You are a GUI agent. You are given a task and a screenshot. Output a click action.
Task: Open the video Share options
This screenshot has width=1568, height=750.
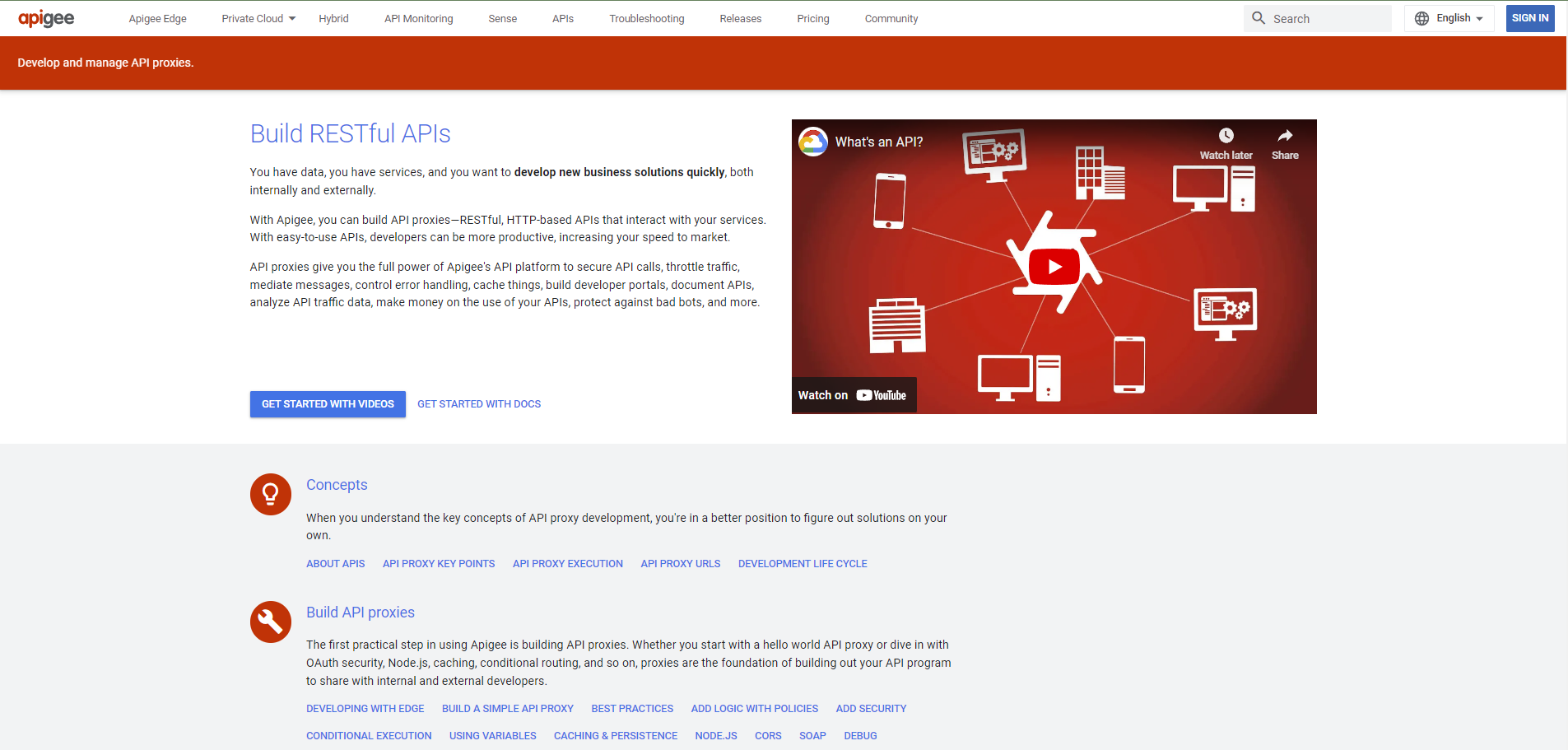(x=1284, y=136)
